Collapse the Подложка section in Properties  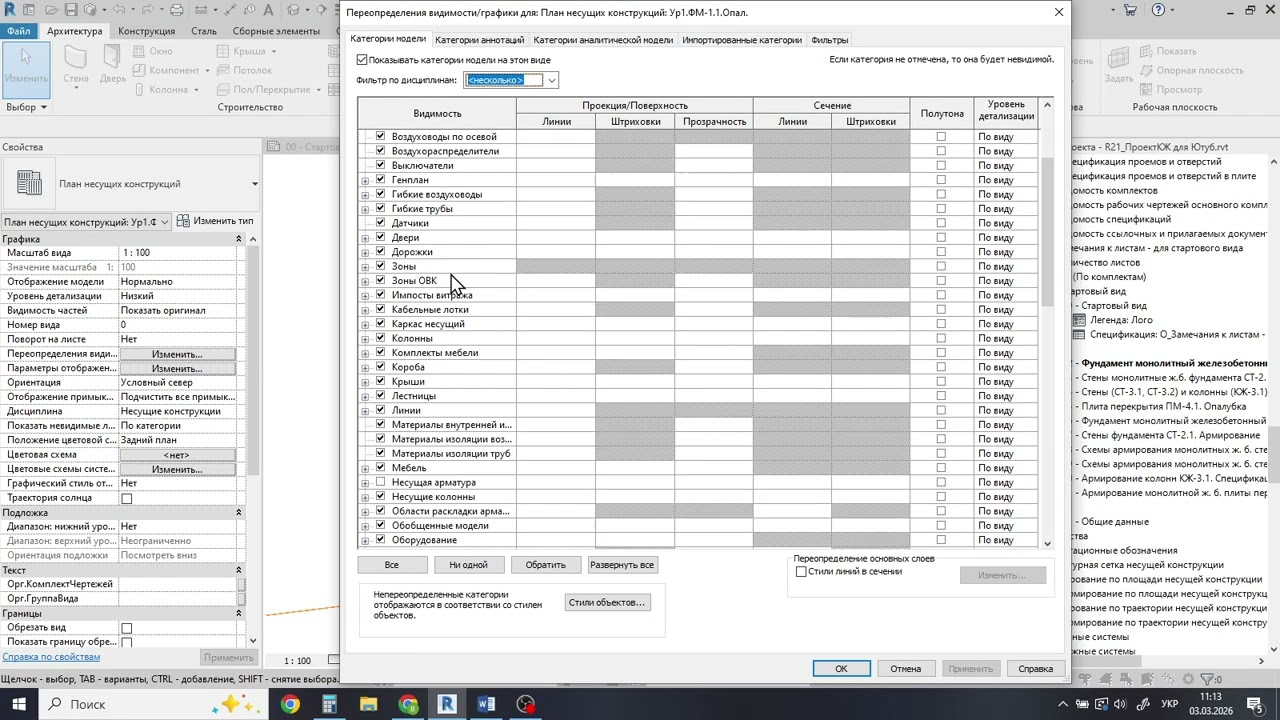tap(238, 512)
